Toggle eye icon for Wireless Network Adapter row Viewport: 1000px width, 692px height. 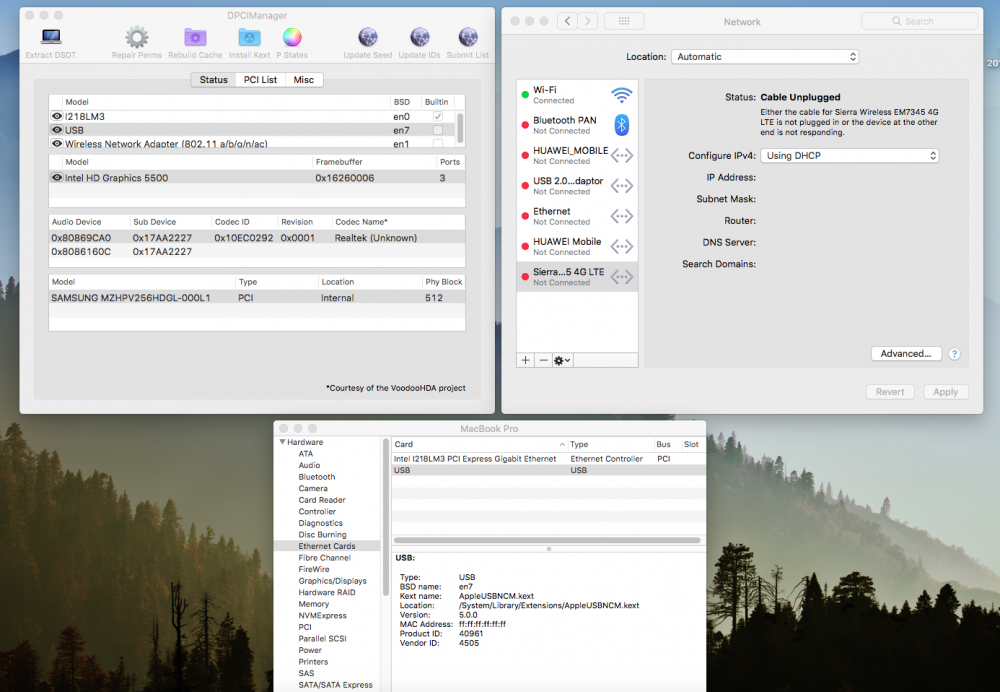(x=57, y=144)
